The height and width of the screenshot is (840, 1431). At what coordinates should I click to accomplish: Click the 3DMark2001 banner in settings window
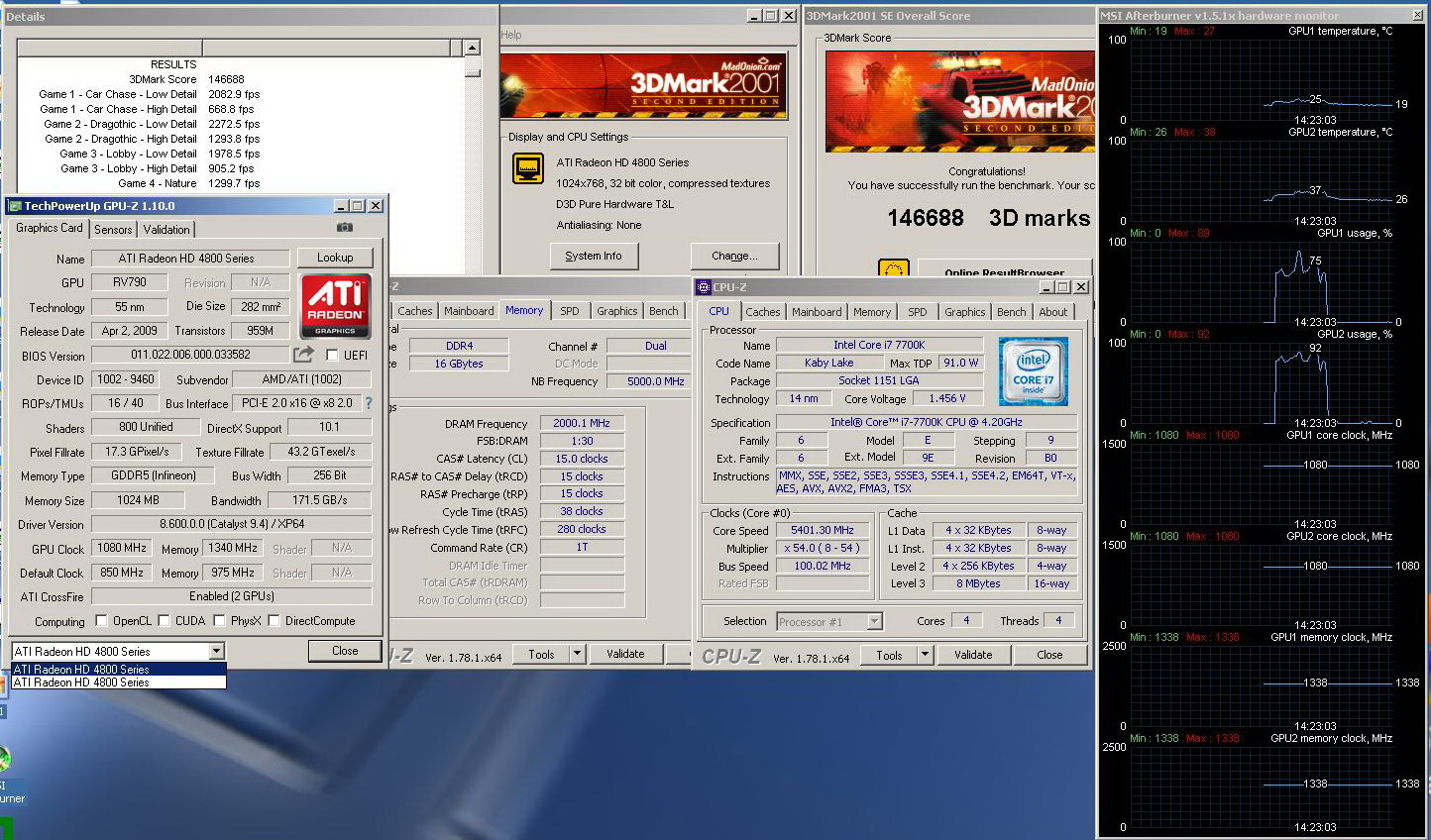tap(644, 86)
